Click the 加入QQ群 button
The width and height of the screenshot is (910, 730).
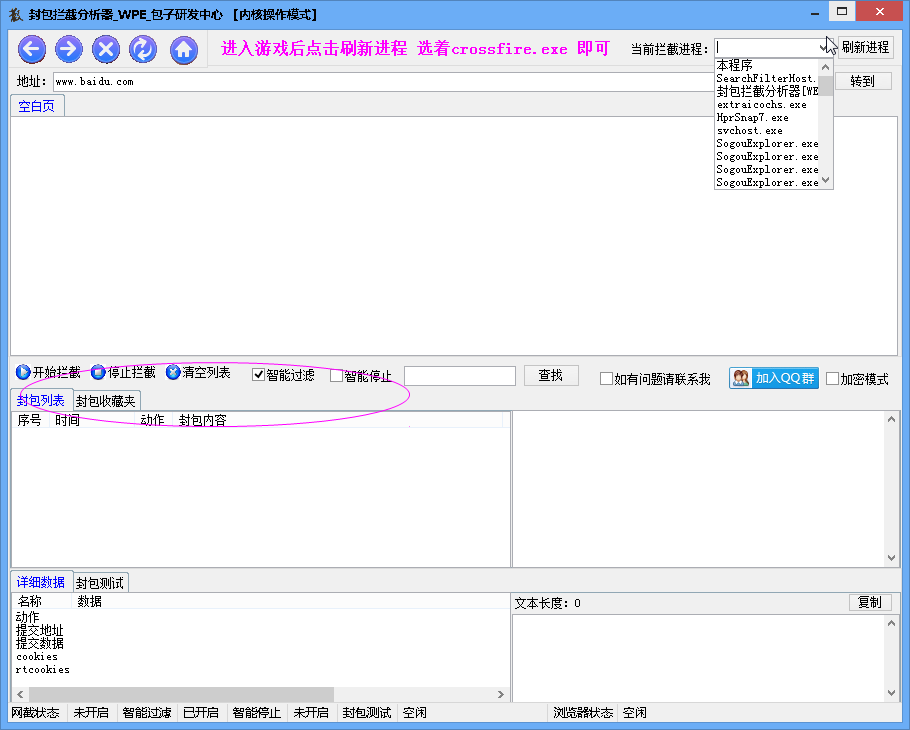click(774, 378)
